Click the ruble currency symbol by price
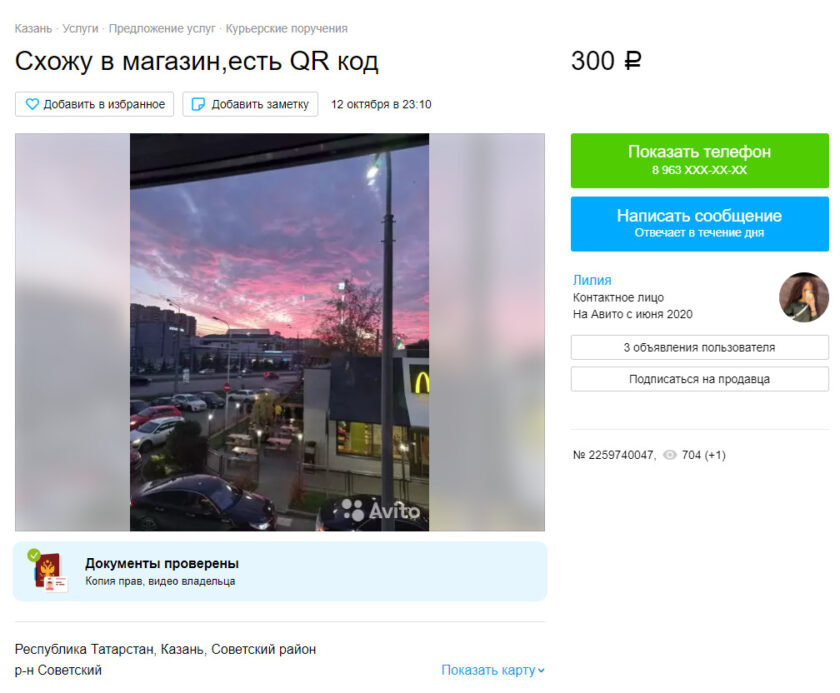Viewport: 840px width, 693px height. point(633,61)
